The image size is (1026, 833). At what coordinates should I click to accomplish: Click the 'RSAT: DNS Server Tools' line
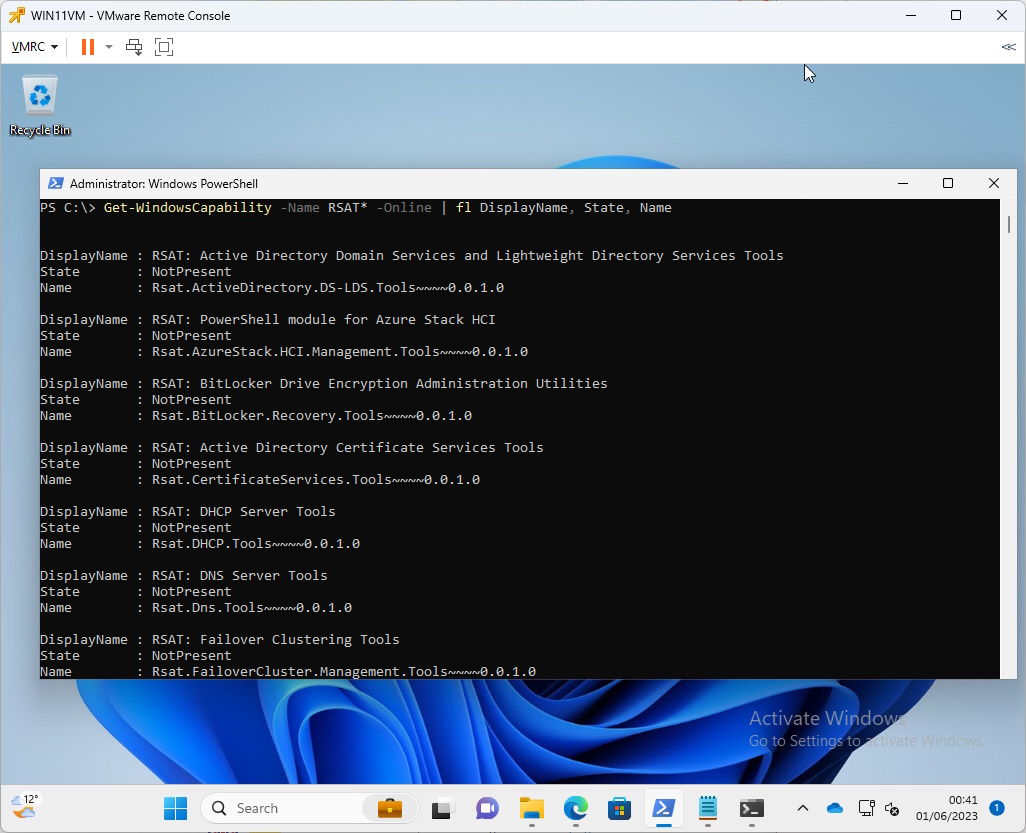point(239,576)
